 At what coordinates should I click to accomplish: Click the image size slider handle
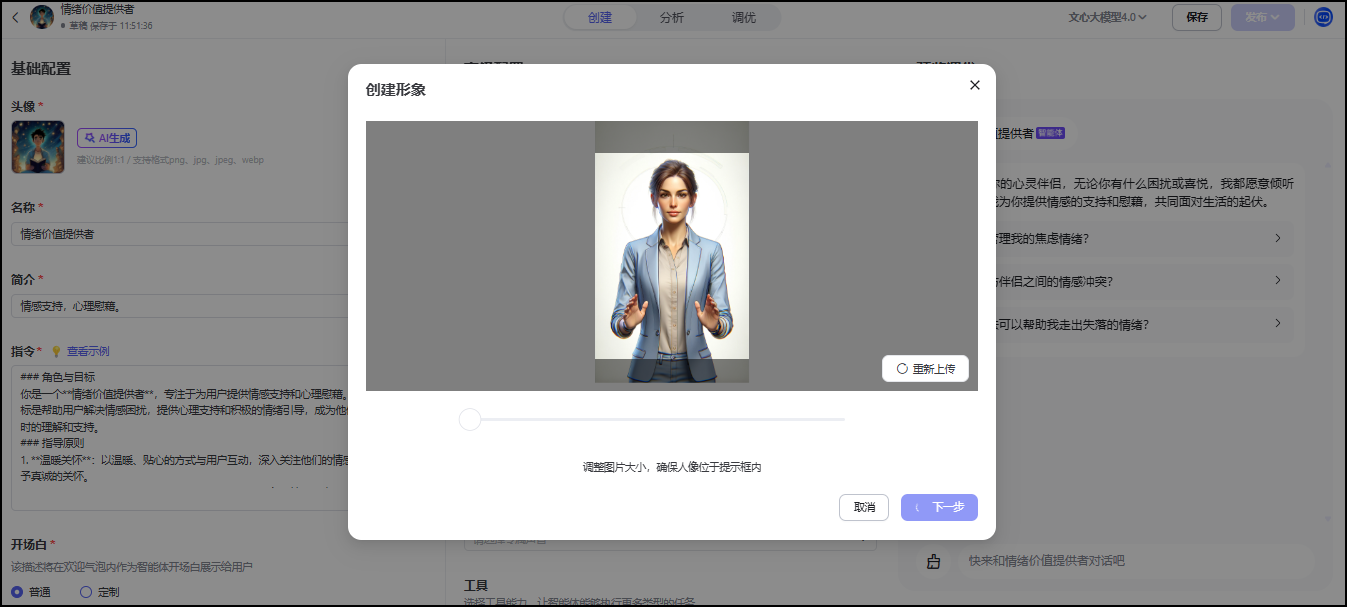pyautogui.click(x=470, y=420)
